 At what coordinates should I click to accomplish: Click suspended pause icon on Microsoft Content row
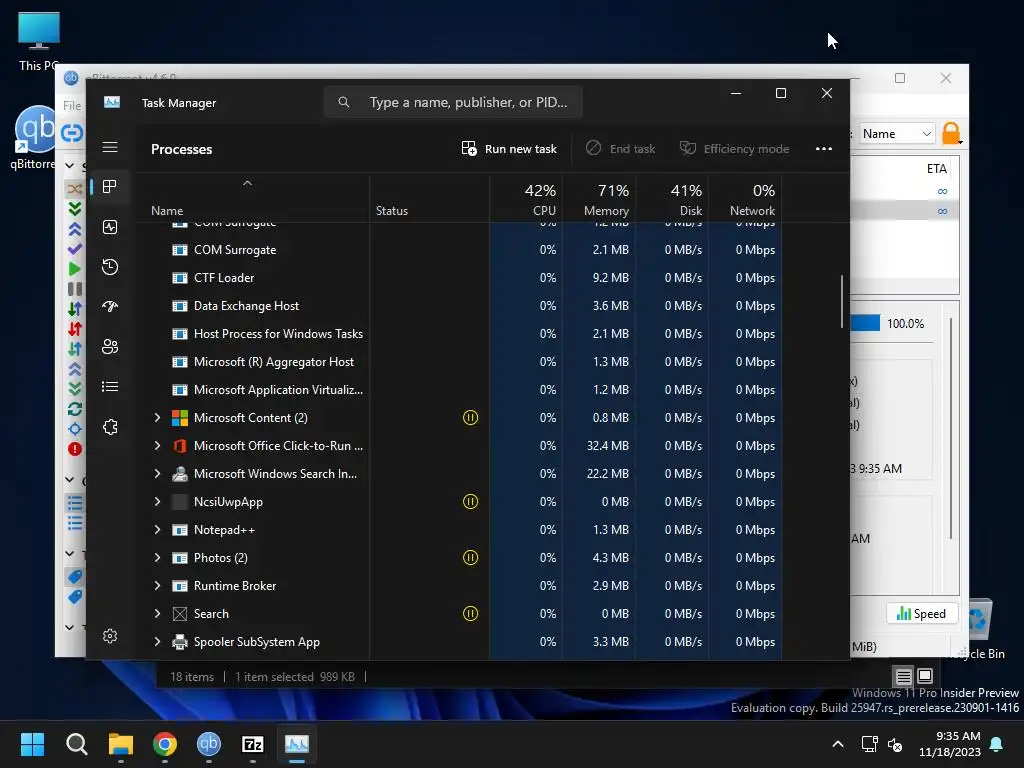point(470,417)
